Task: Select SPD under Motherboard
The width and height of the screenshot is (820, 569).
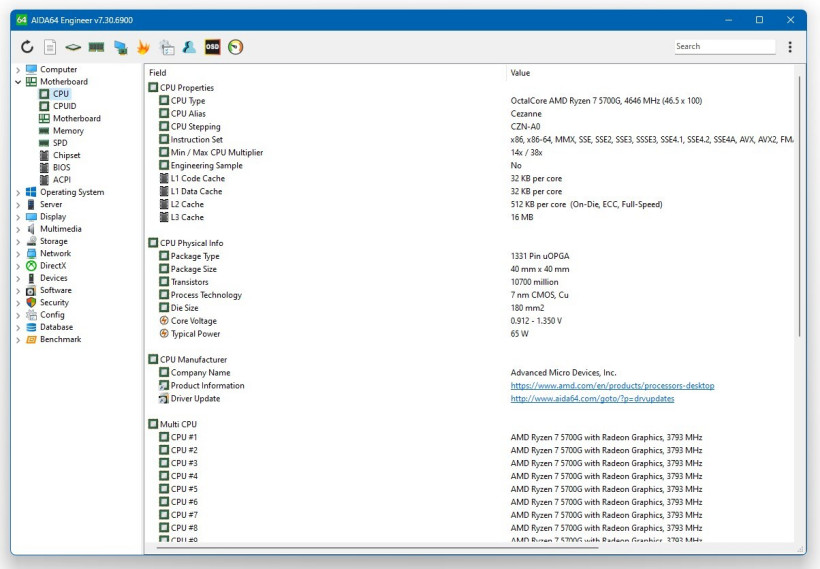Action: coord(60,143)
